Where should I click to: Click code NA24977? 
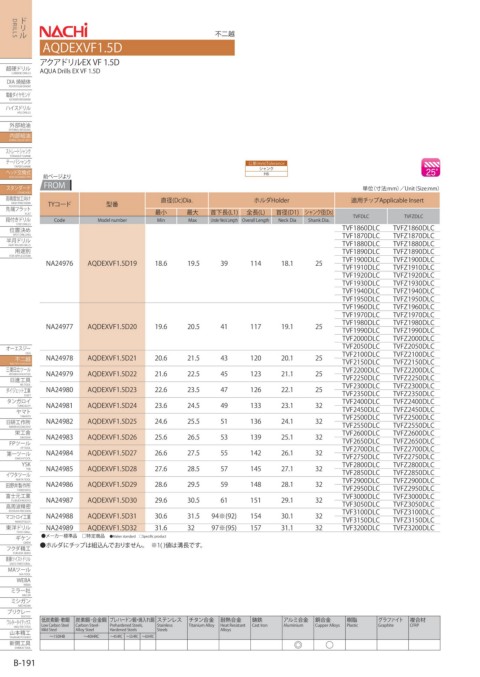(59, 327)
